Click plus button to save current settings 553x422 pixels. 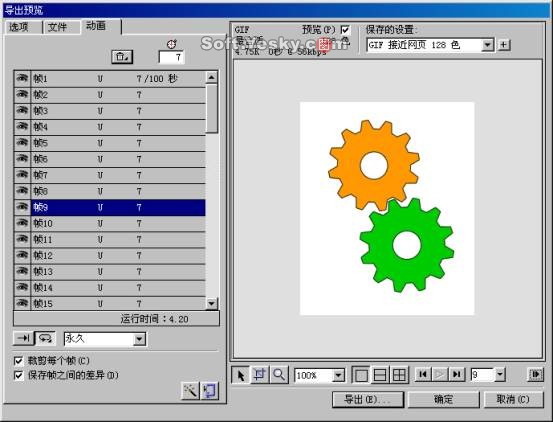coord(504,45)
